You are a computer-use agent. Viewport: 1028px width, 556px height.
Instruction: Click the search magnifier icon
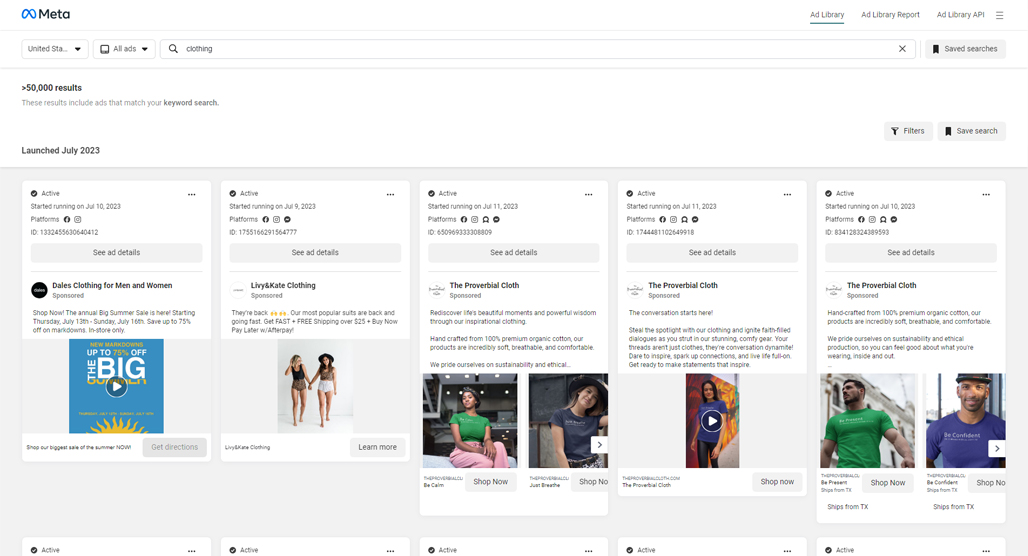click(173, 49)
